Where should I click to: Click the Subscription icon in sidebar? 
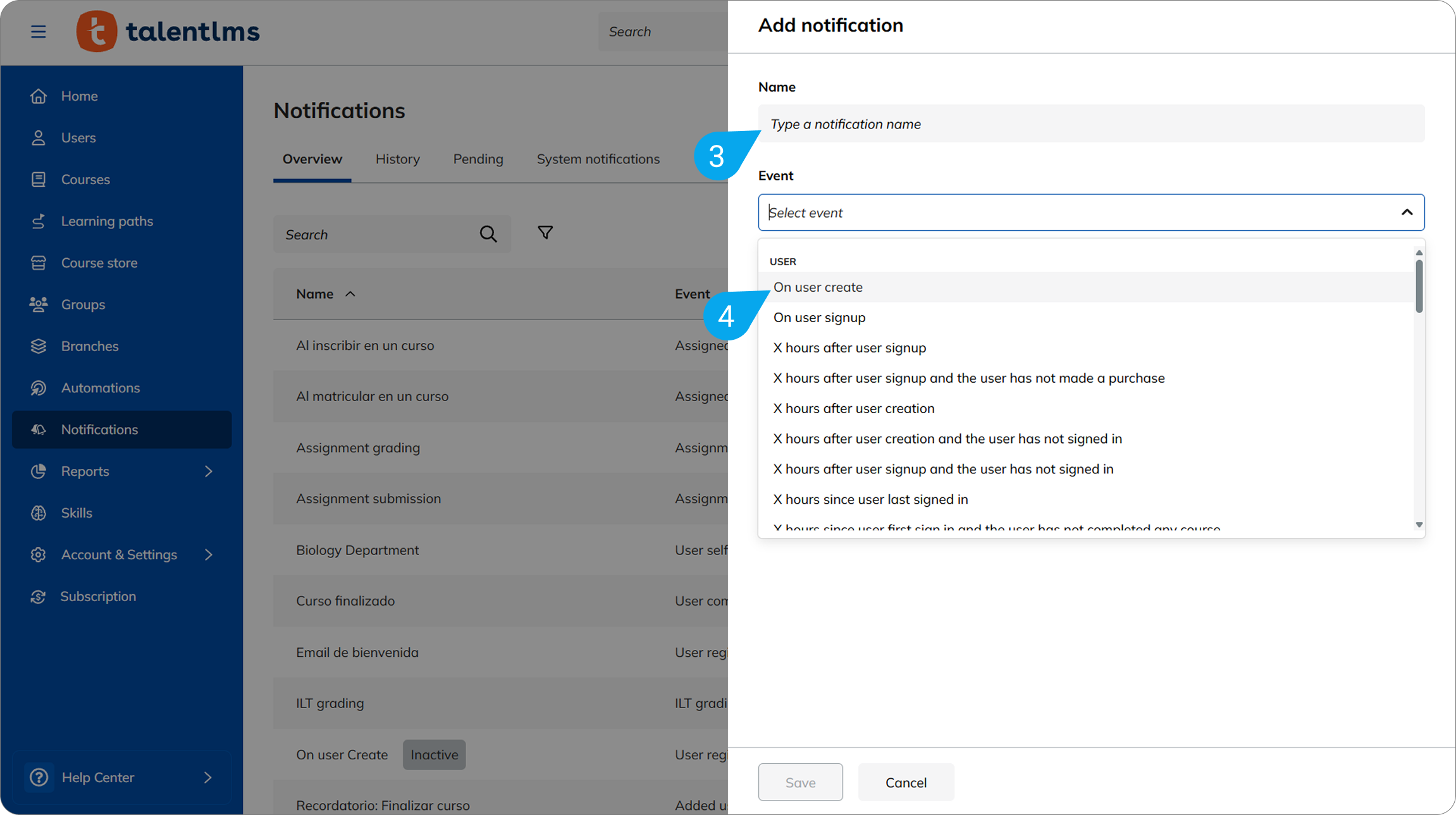tap(39, 597)
